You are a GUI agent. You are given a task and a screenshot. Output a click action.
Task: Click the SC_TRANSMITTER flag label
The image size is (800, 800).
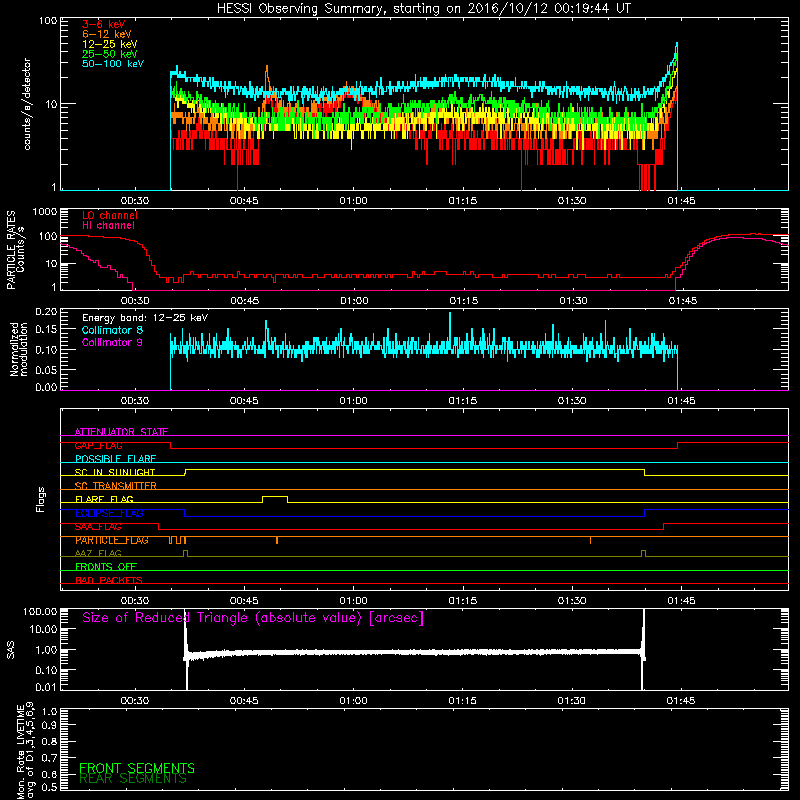(x=116, y=486)
